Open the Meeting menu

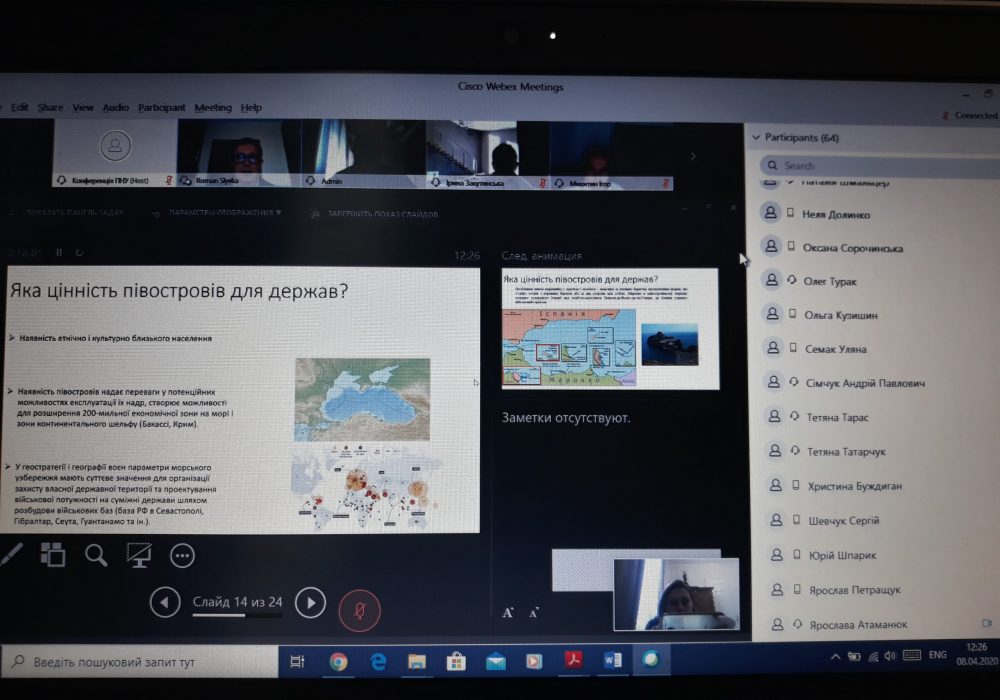point(212,108)
